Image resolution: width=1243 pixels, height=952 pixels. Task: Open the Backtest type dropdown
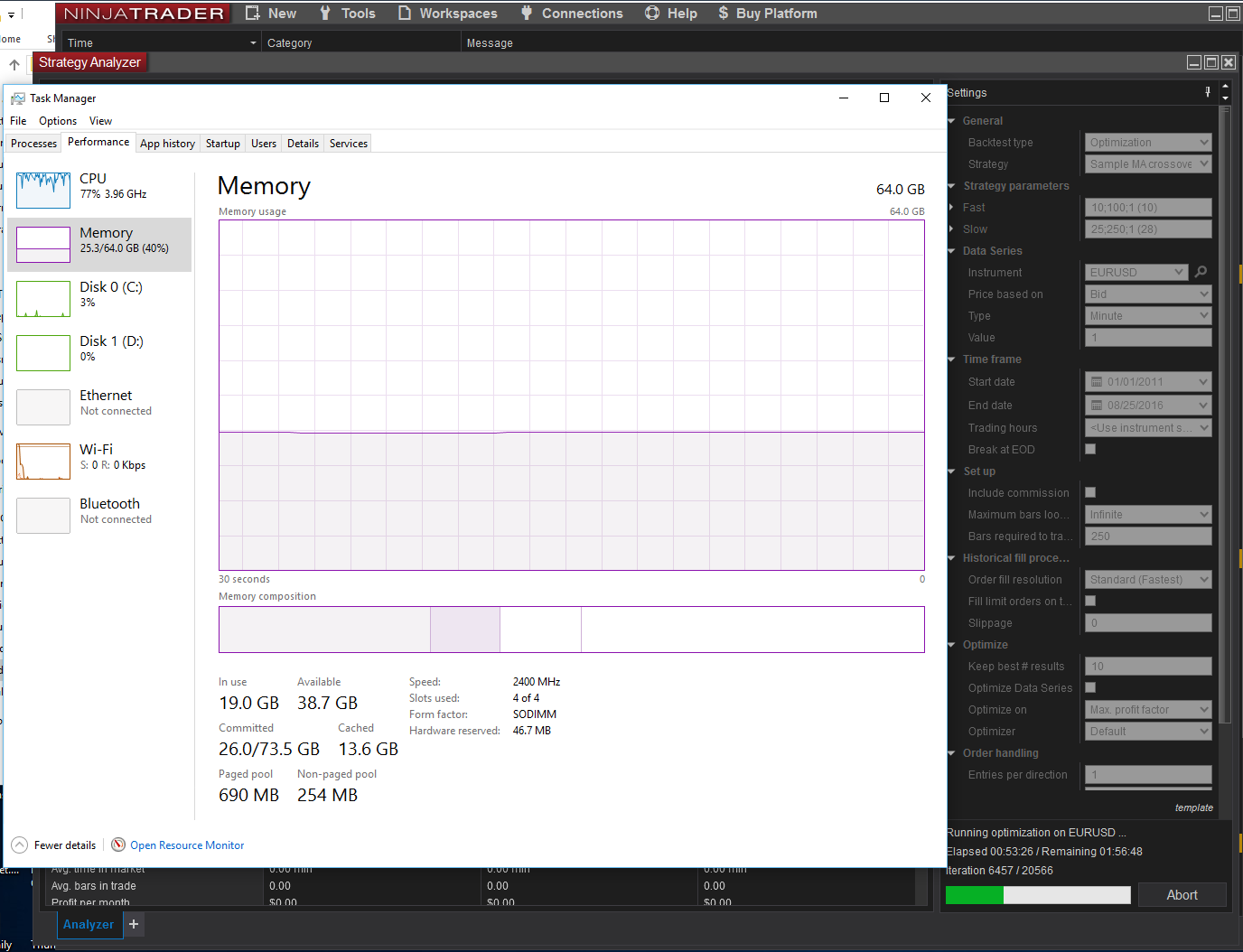[1148, 142]
